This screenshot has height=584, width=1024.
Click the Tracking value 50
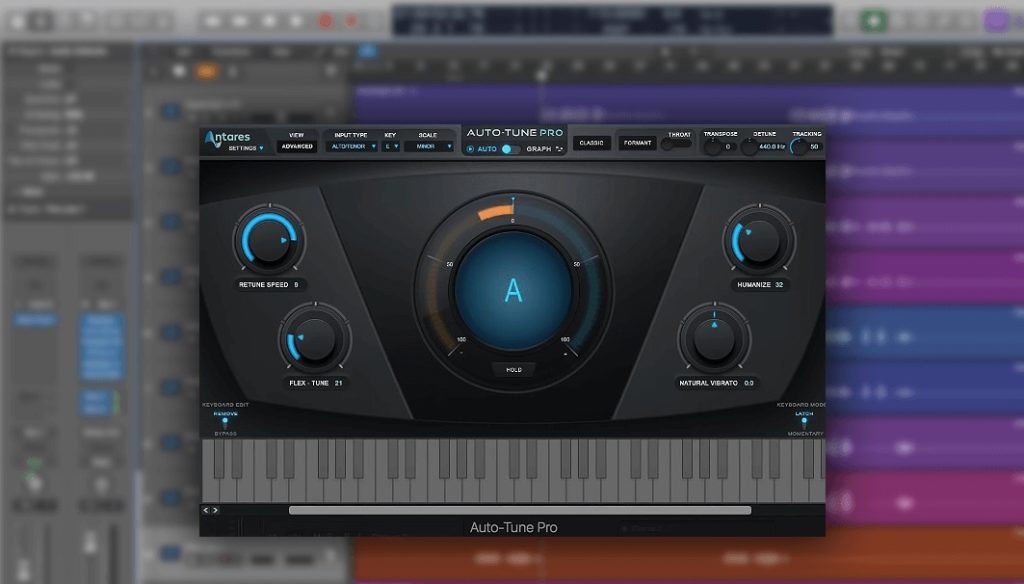coord(814,147)
